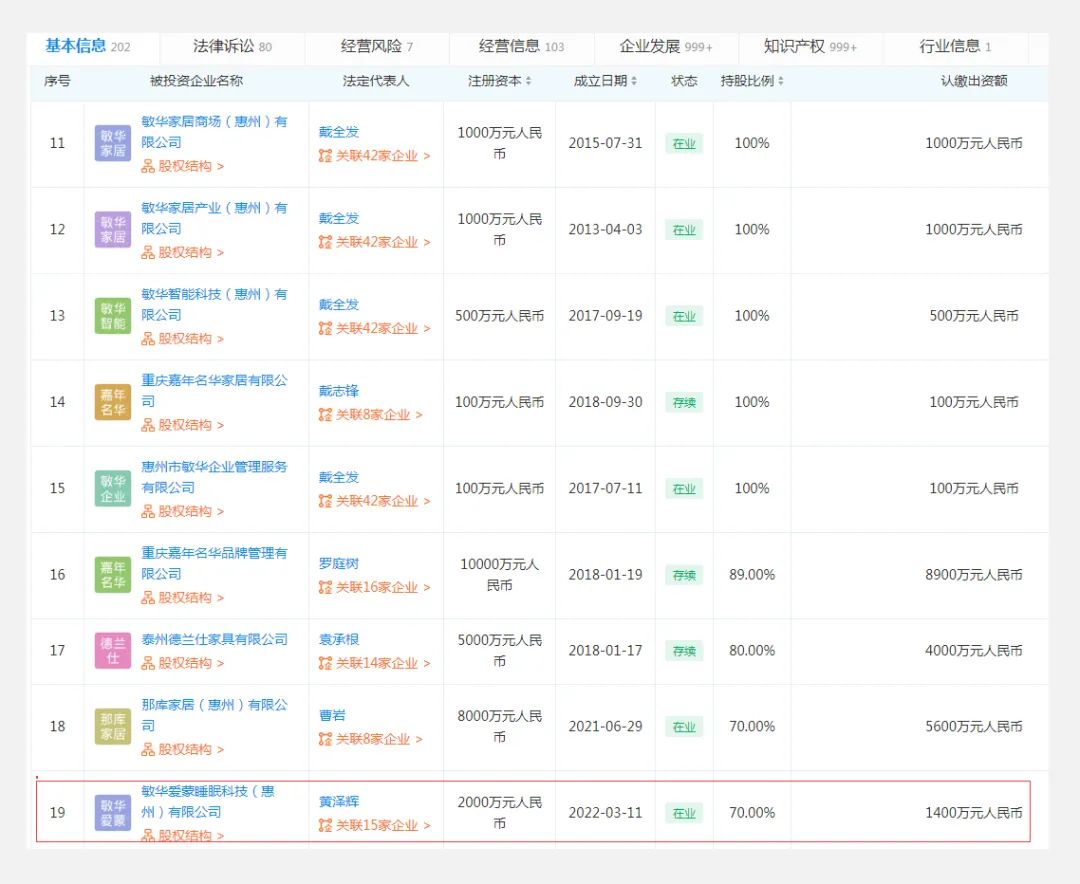Click 在业 status badge in row 11
Image resolution: width=1080 pixels, height=884 pixels.
(x=684, y=143)
